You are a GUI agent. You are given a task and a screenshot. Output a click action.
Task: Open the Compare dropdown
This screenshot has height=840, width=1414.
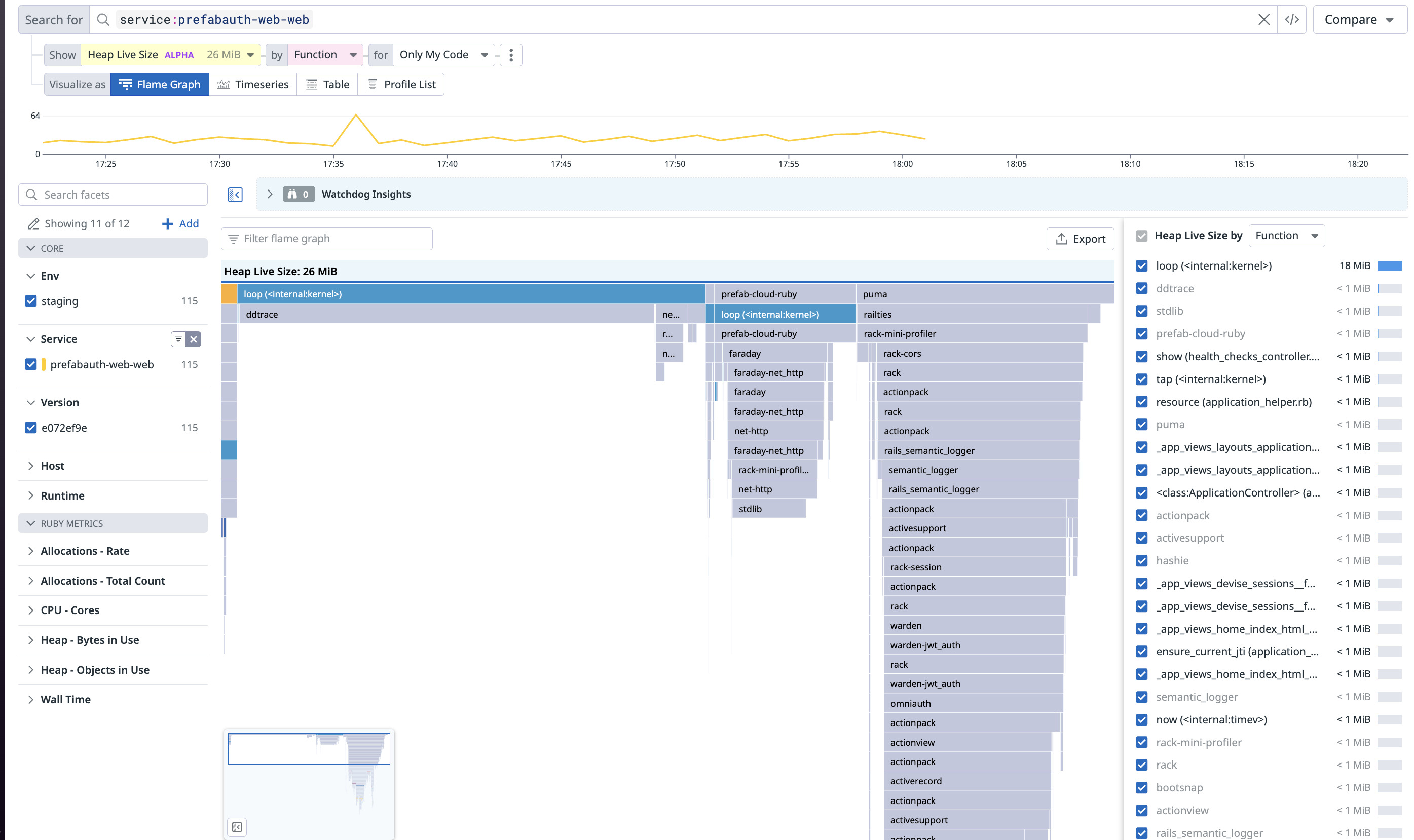pyautogui.click(x=1359, y=20)
